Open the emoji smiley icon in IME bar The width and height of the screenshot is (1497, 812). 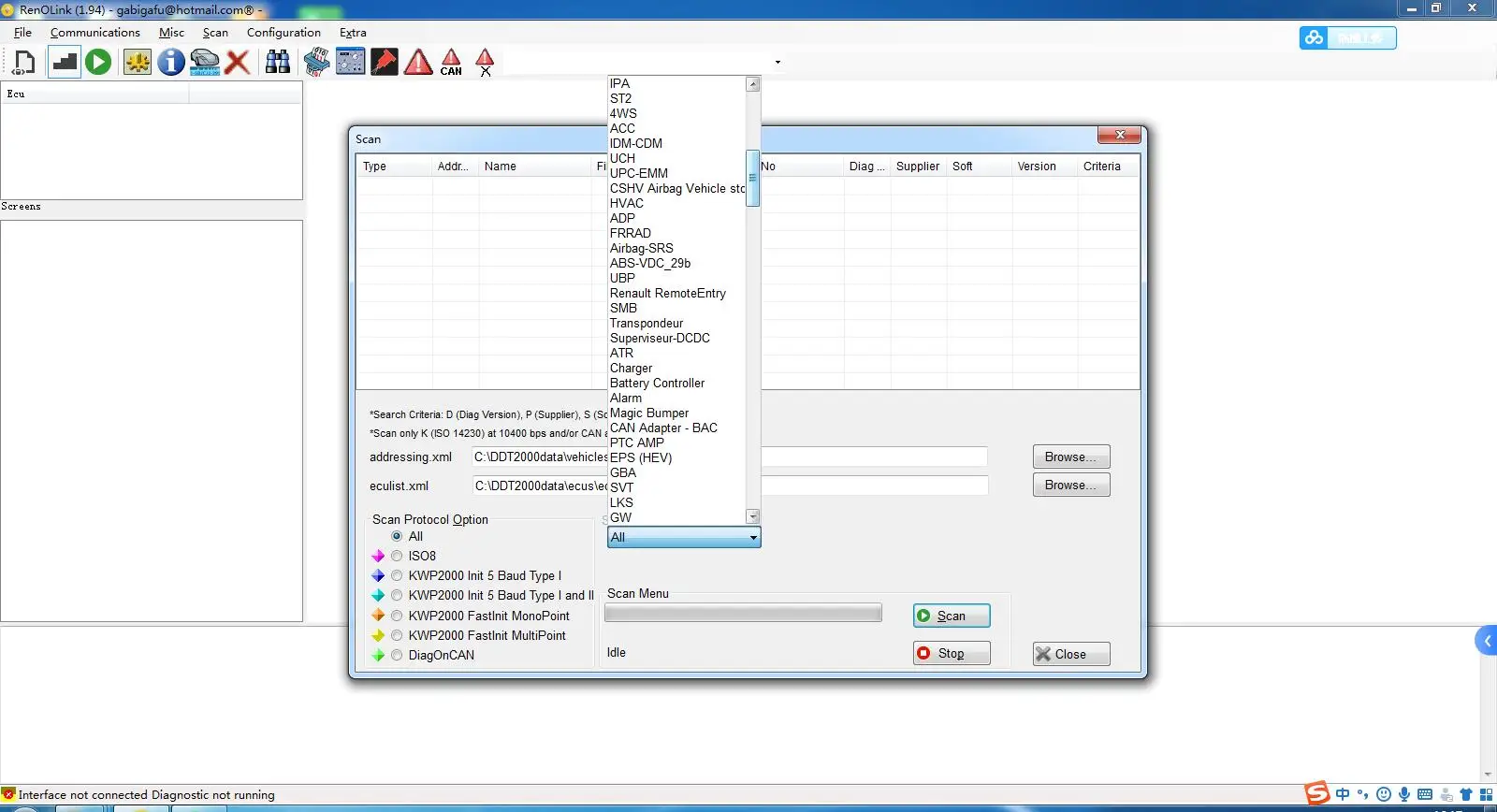[x=1384, y=794]
